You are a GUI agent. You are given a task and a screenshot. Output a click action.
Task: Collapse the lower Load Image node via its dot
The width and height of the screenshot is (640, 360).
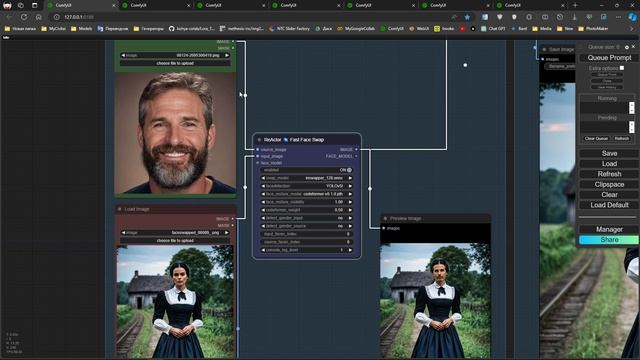(x=120, y=209)
